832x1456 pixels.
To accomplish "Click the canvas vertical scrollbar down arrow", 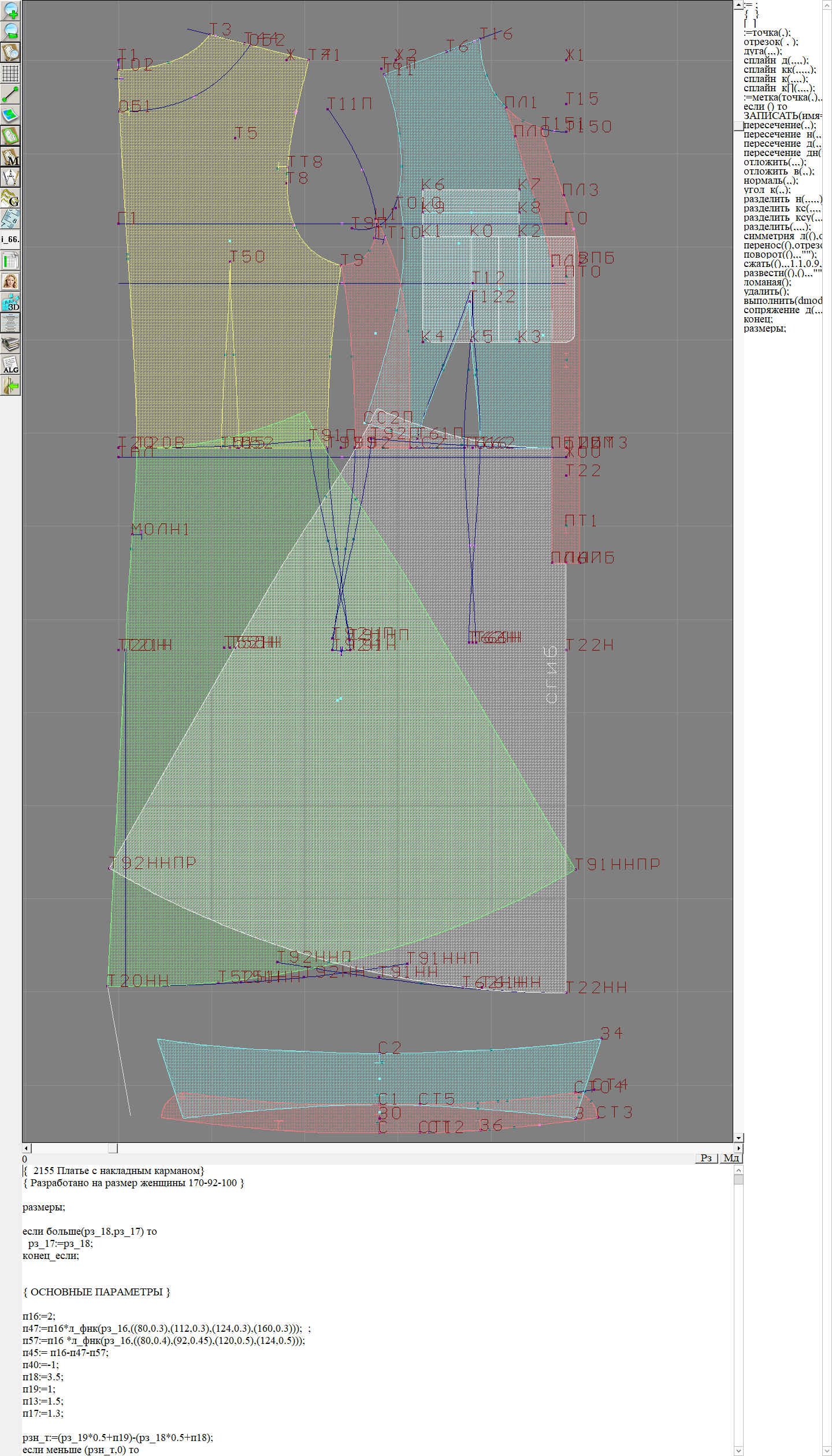I will [x=738, y=1138].
